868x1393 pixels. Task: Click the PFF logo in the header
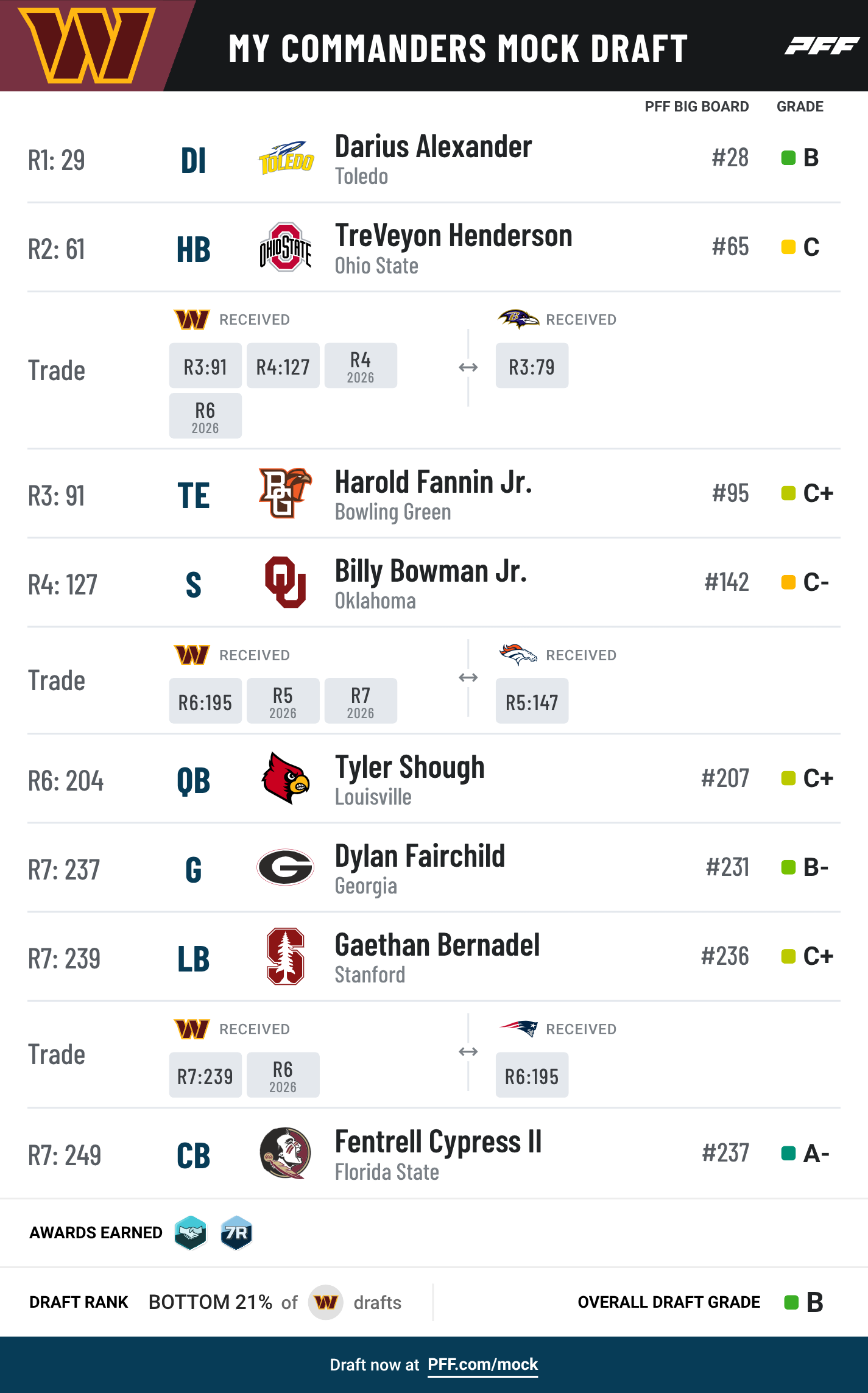[x=822, y=46]
